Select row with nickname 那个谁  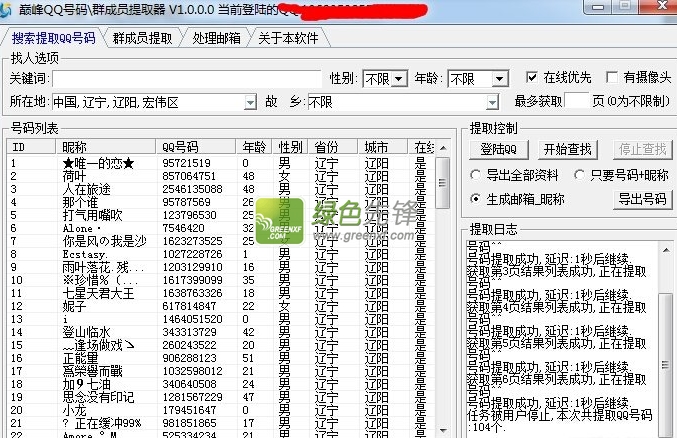coord(220,202)
